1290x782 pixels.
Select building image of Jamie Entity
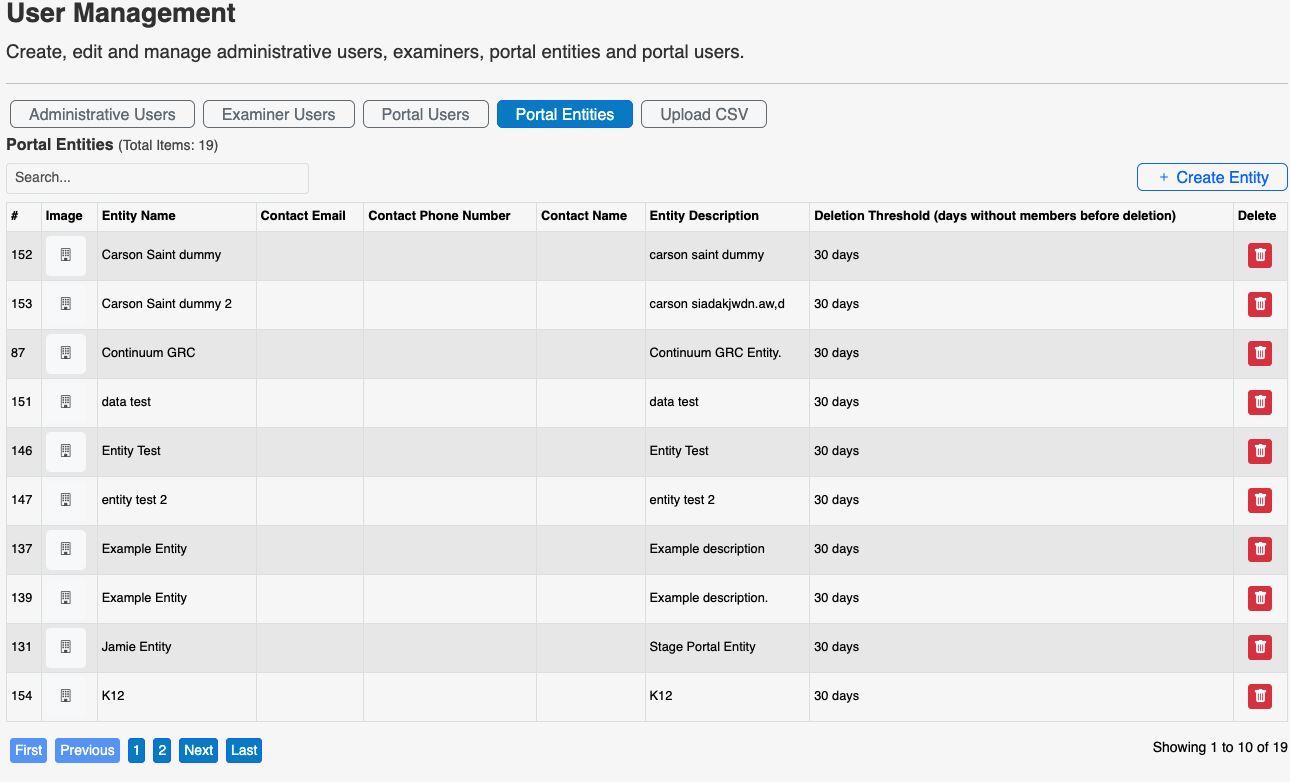(x=66, y=647)
